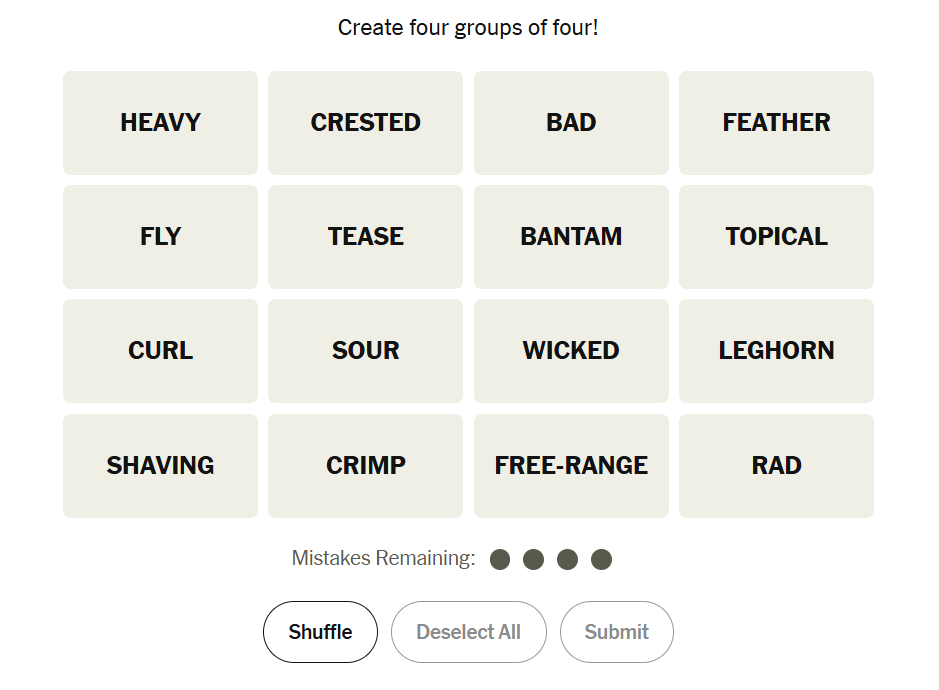Image resolution: width=939 pixels, height=690 pixels.
Task: Pick the CRESTED tile
Action: coord(365,123)
